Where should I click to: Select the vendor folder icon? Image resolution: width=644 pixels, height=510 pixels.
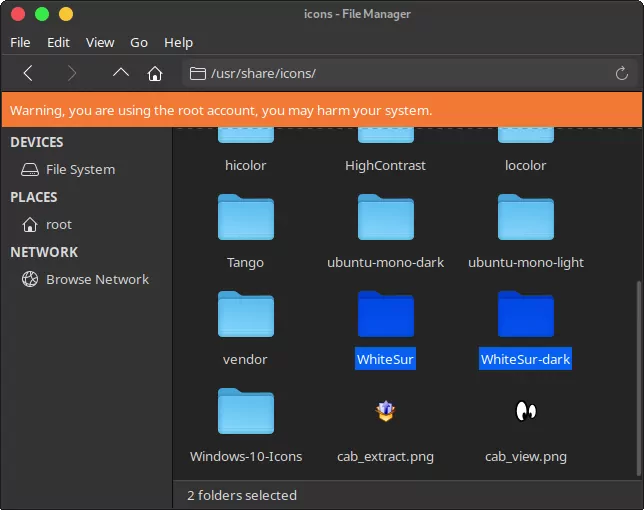tap(246, 314)
